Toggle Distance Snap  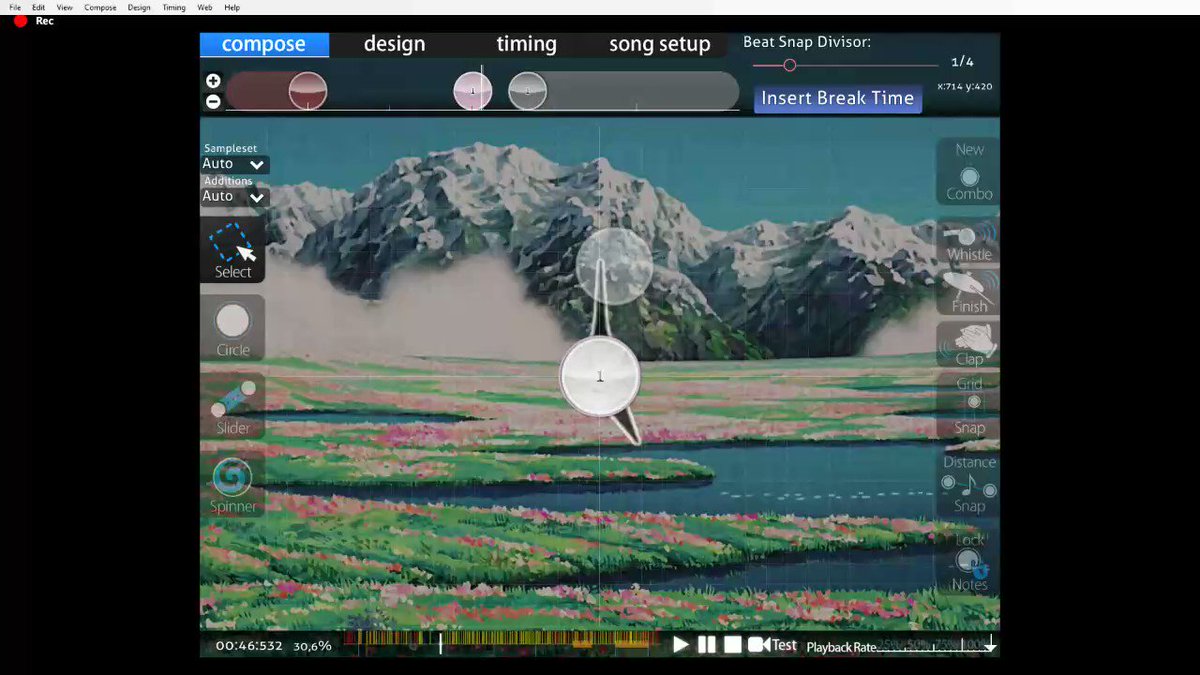pos(968,484)
